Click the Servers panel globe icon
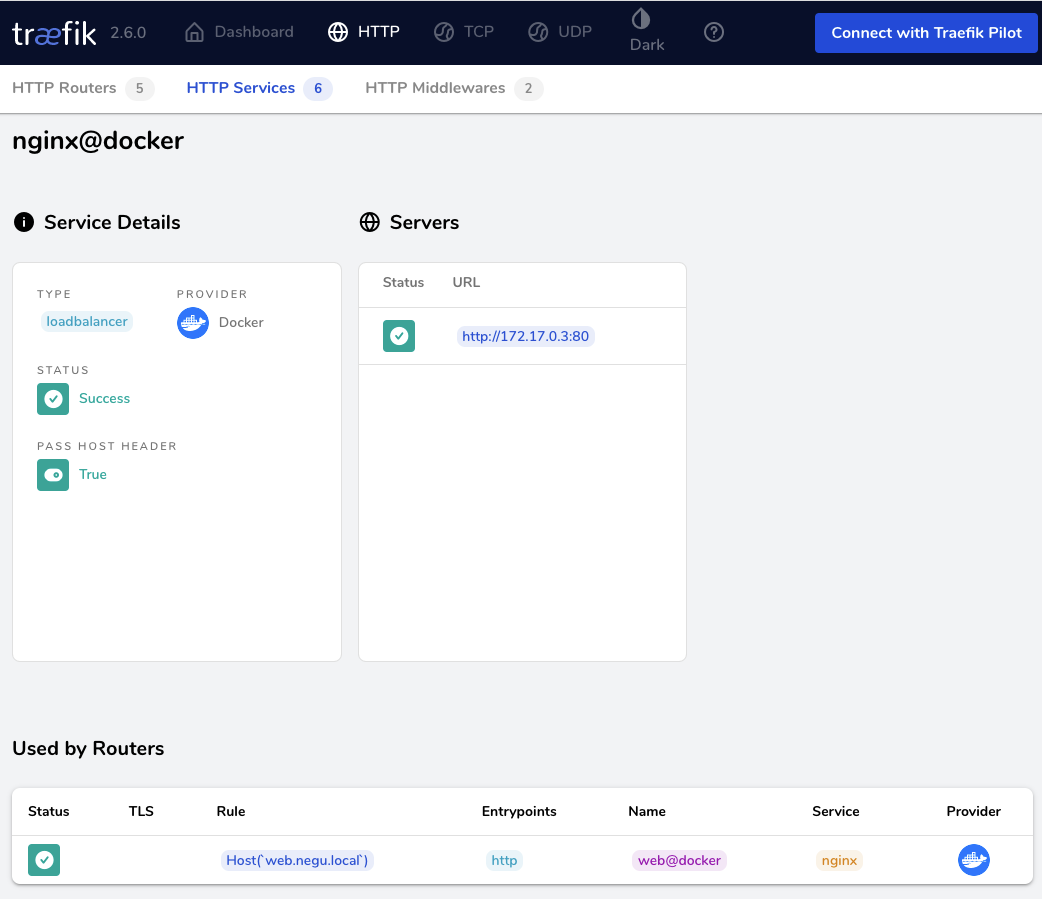The image size is (1042, 899). pos(371,222)
